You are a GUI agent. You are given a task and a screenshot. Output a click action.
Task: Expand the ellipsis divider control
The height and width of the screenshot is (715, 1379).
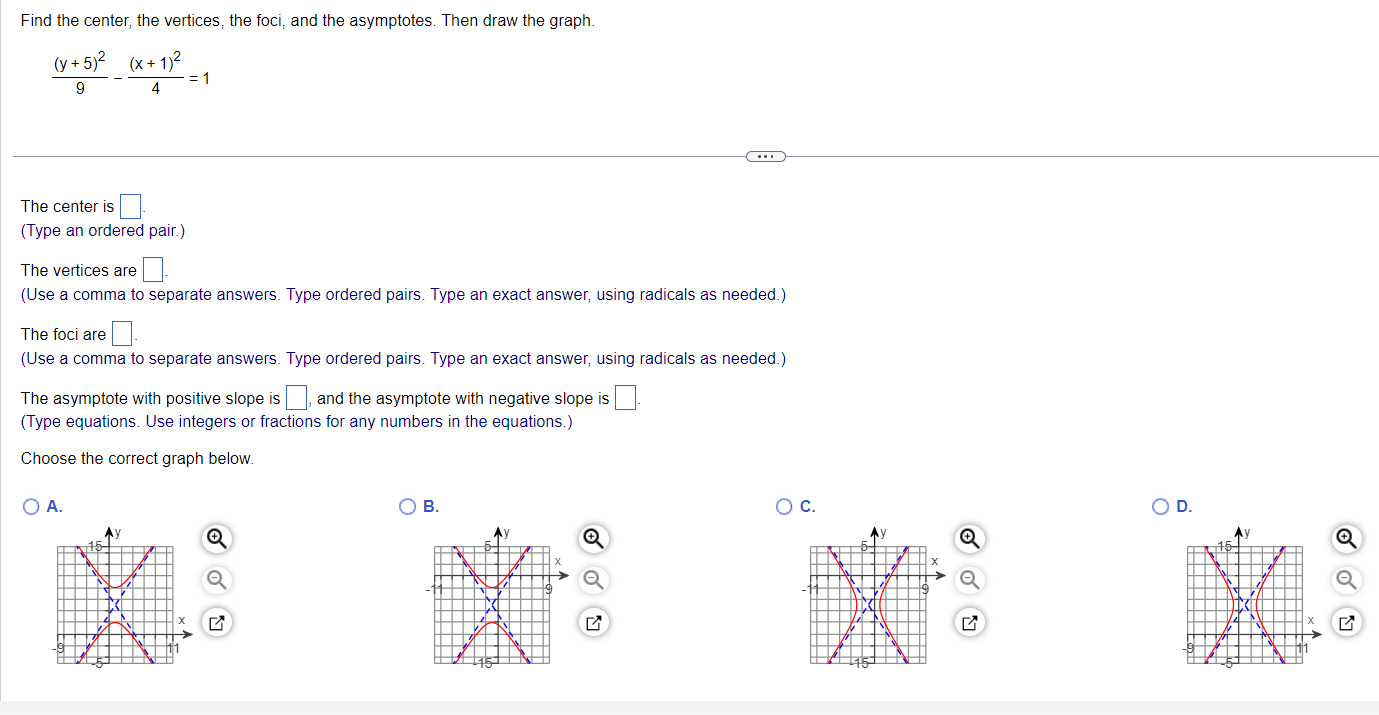pyautogui.click(x=766, y=156)
